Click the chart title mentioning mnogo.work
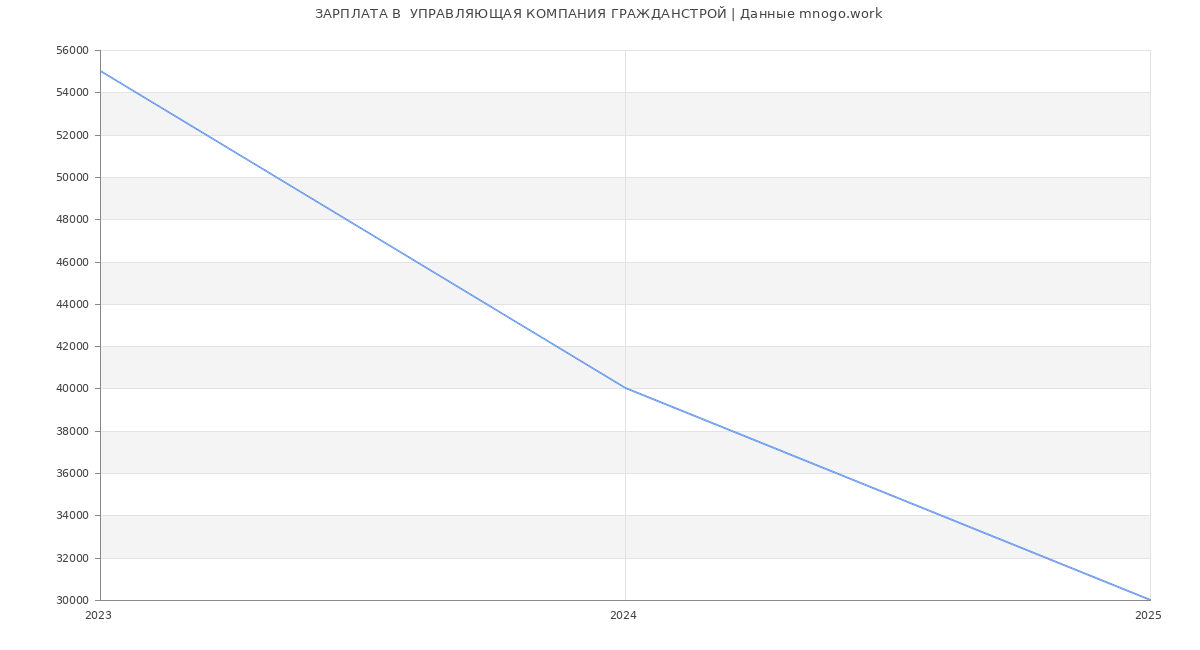 coord(598,14)
